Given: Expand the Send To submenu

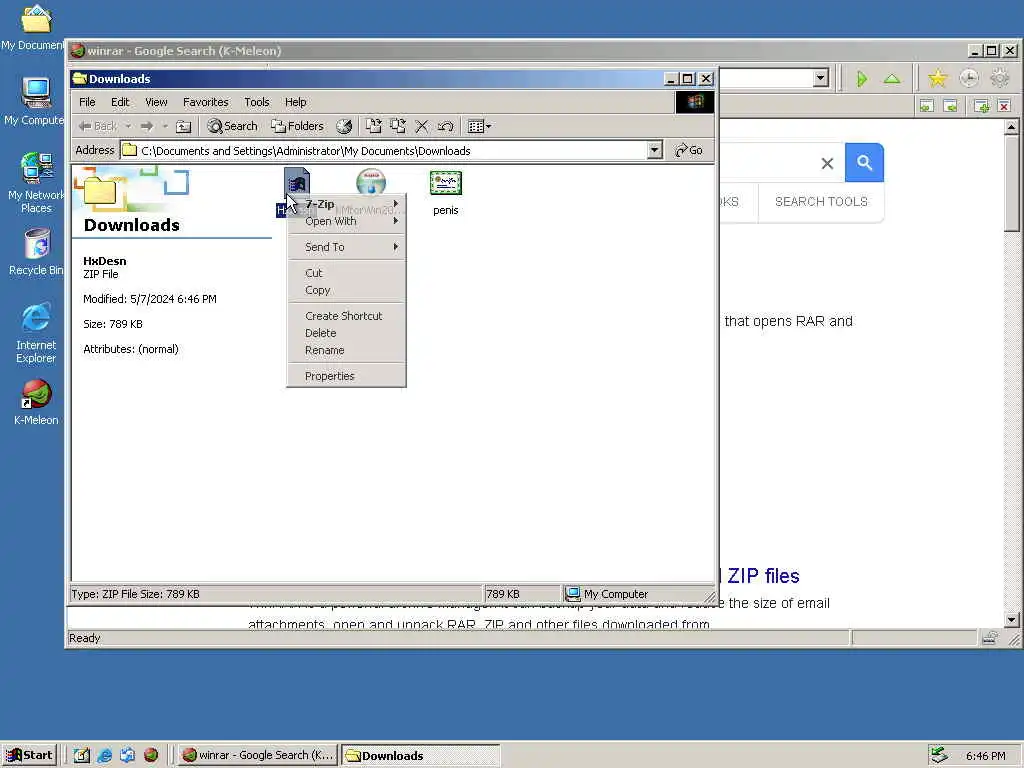Looking at the screenshot, I should [346, 247].
